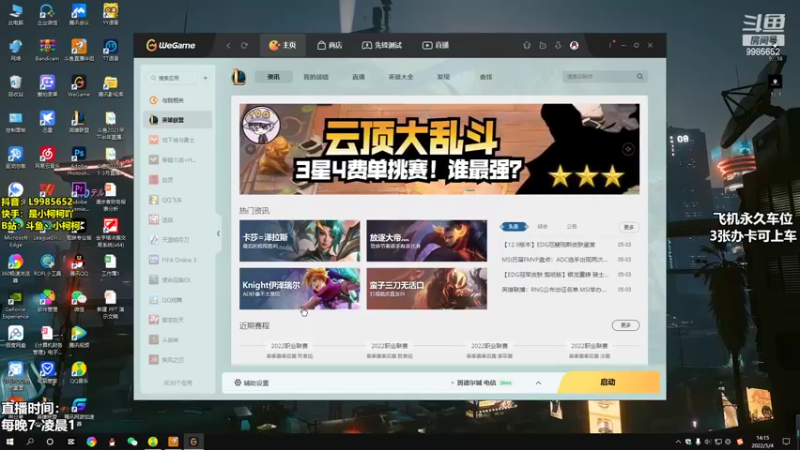This screenshot has width=800, height=450.
Task: Click 更多 beside 近期赛程
Action: coord(626,326)
